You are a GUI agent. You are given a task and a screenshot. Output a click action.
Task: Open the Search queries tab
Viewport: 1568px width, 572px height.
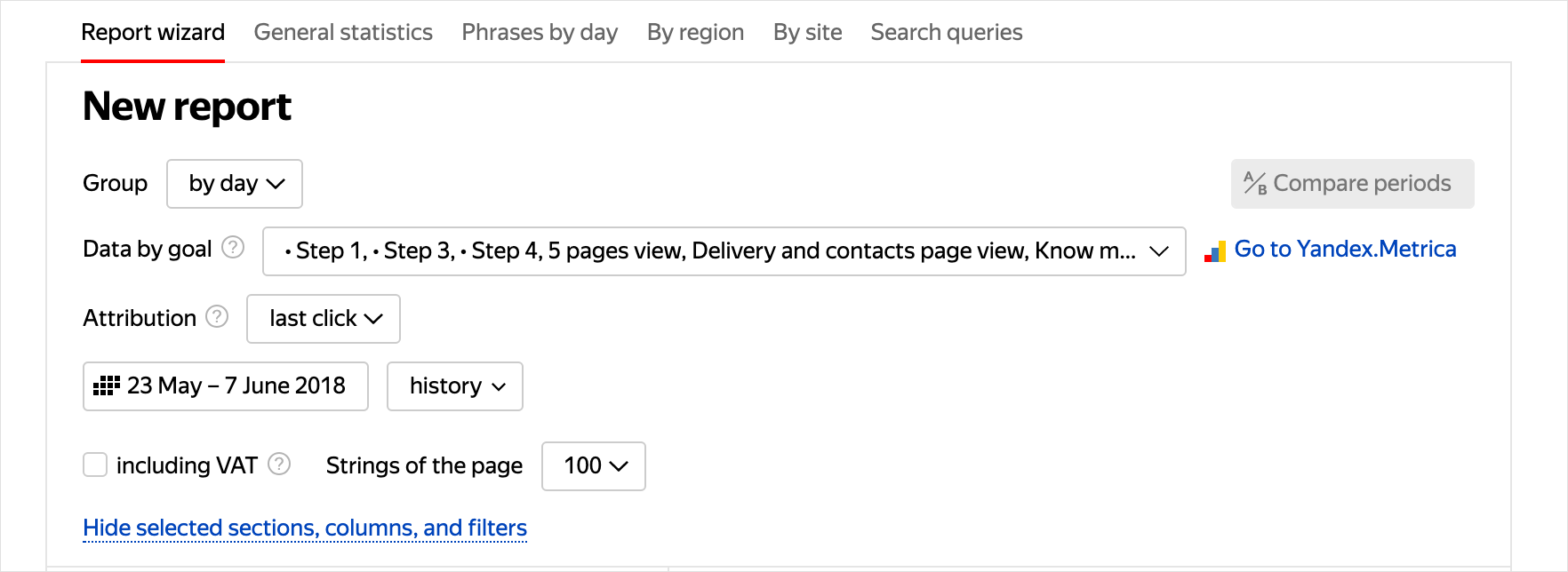[x=946, y=33]
